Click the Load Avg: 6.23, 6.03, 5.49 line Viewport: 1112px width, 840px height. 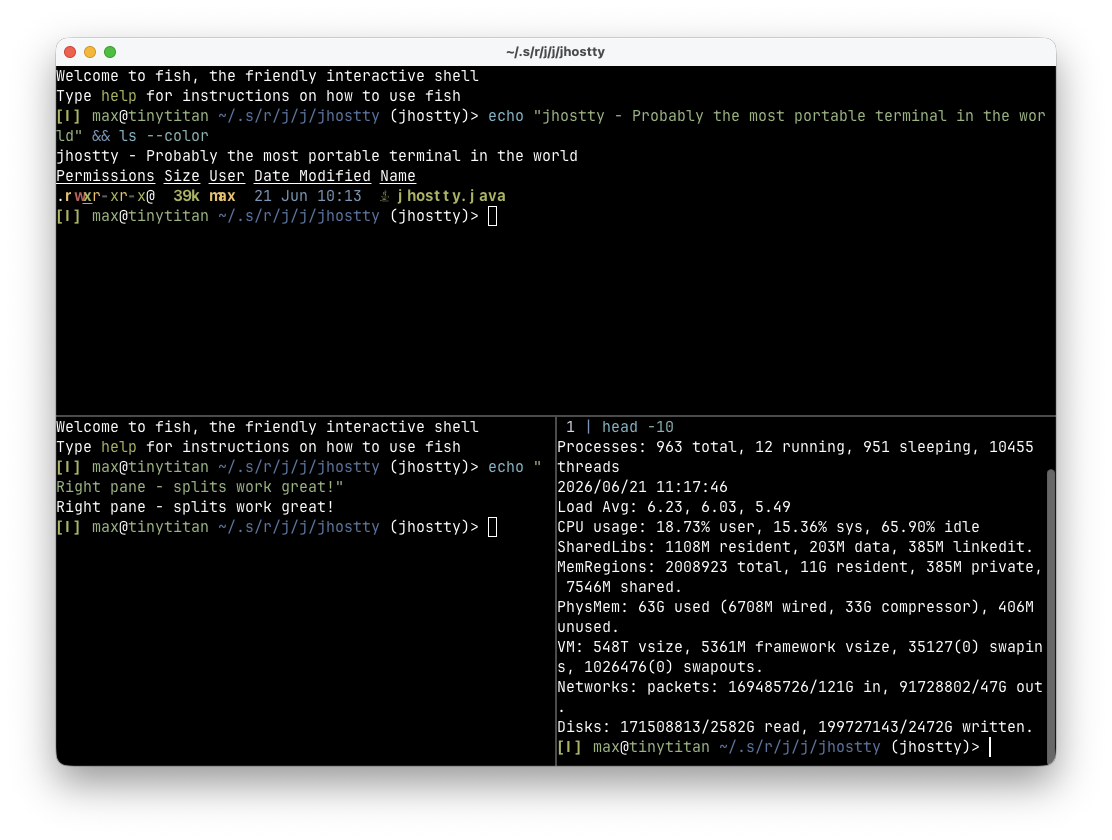point(674,507)
